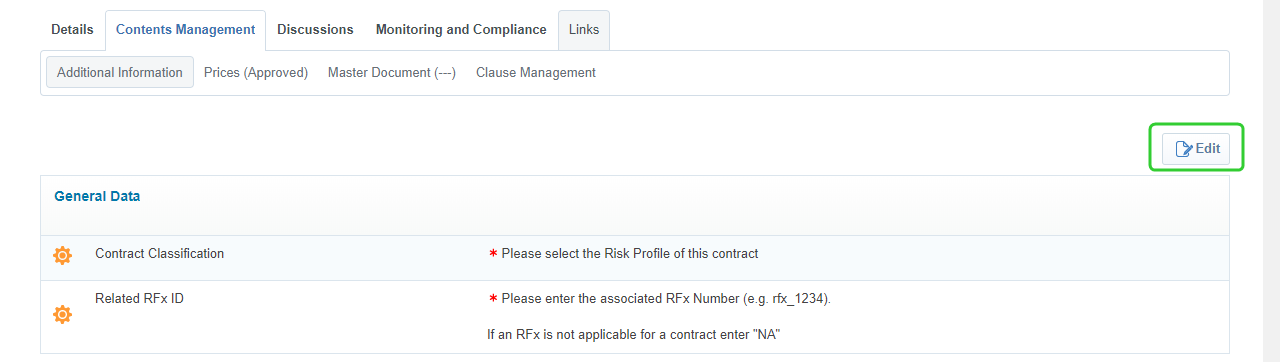Switch to the Discussions tab
Screen dimensions: 1280x362
tap(315, 30)
